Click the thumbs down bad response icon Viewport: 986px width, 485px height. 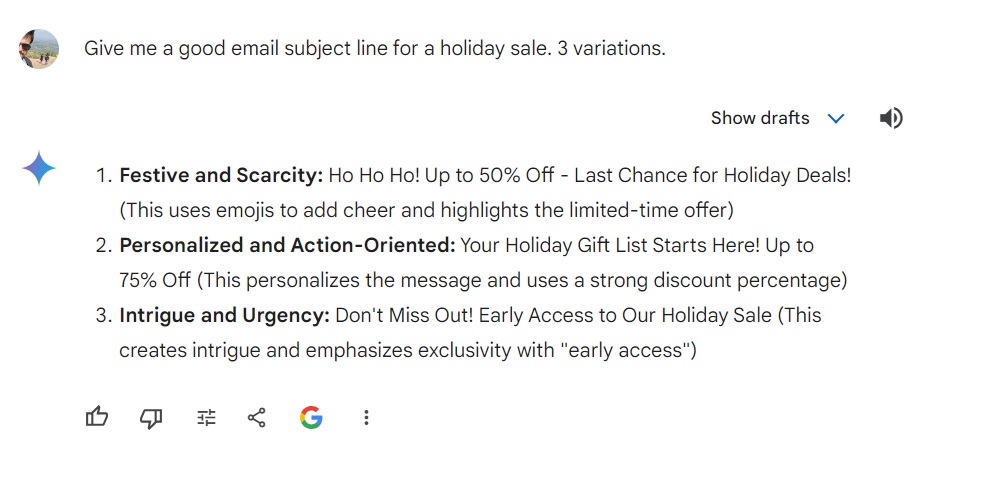click(x=151, y=418)
